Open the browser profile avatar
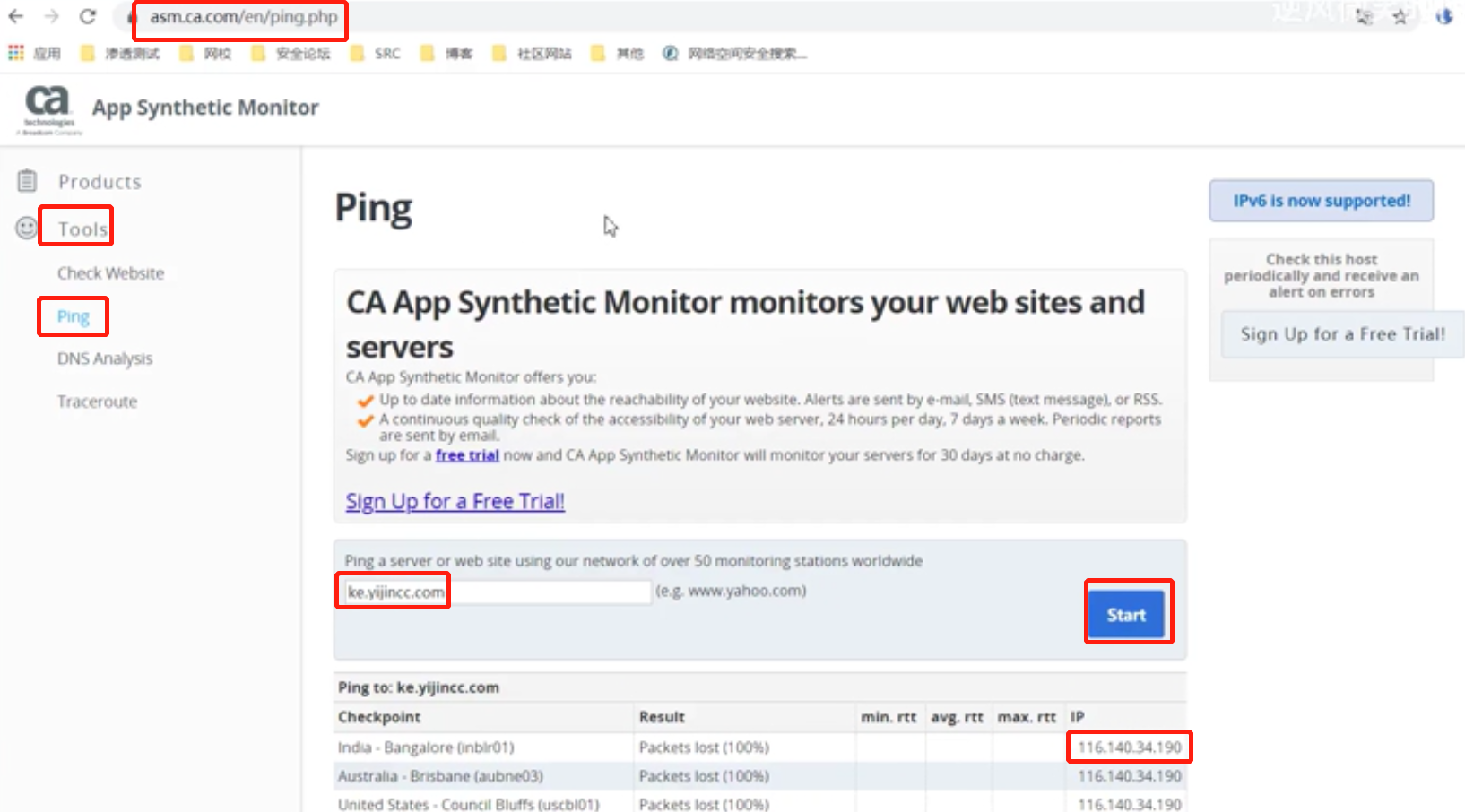The height and width of the screenshot is (812, 1465). coord(1444,17)
